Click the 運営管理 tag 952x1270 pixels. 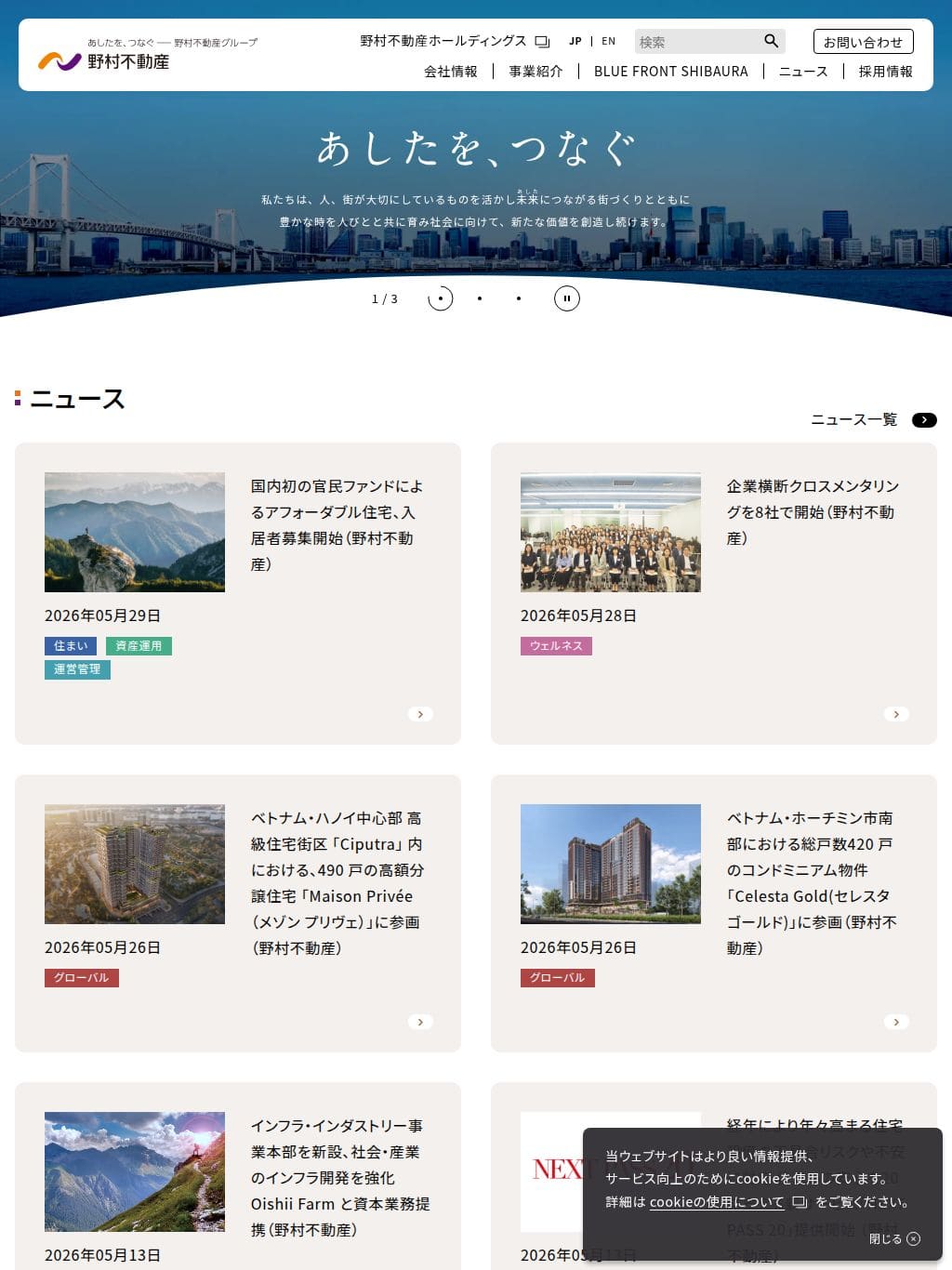click(x=77, y=669)
